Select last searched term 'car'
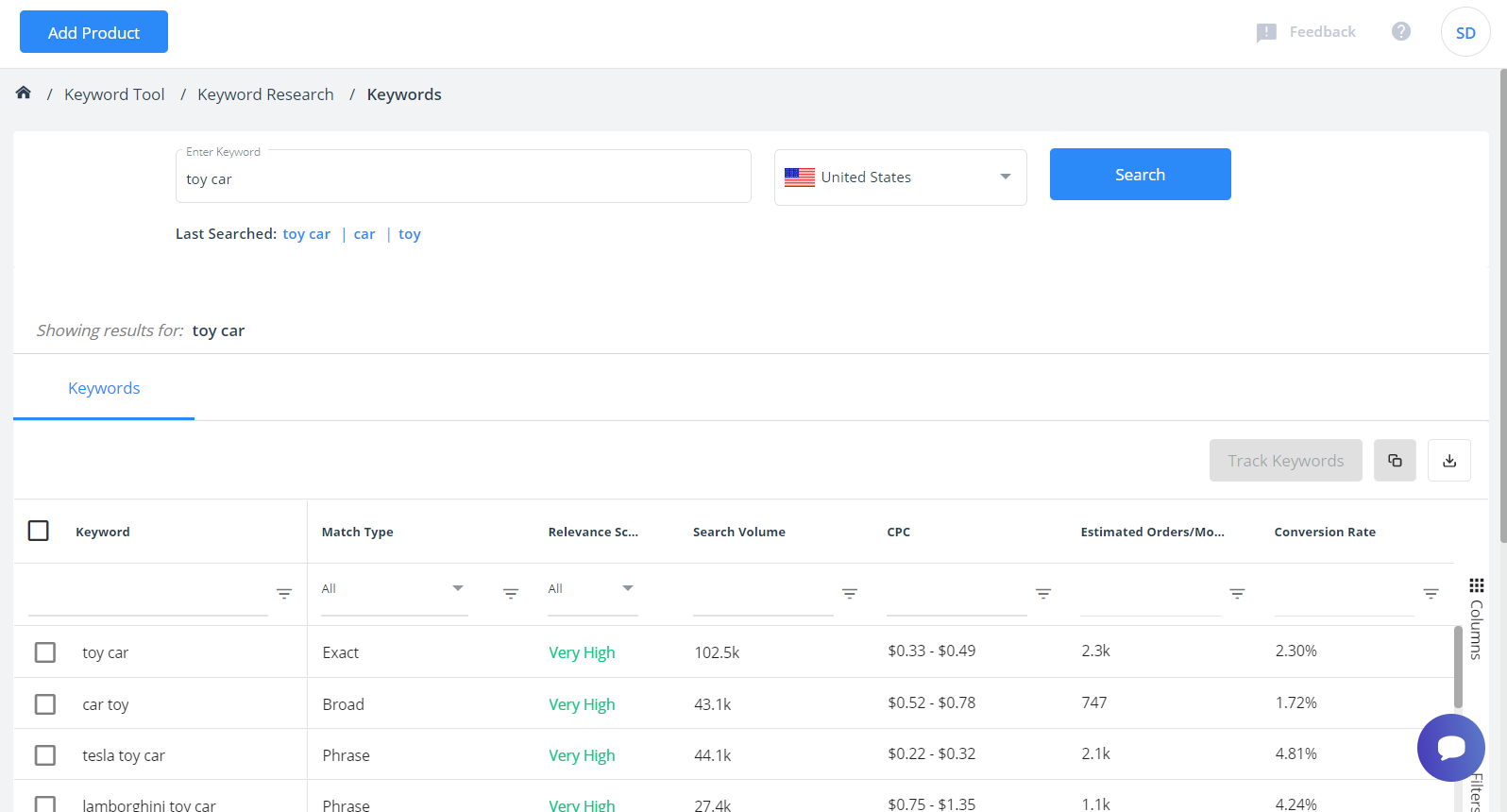This screenshot has height=812, width=1507. (364, 234)
